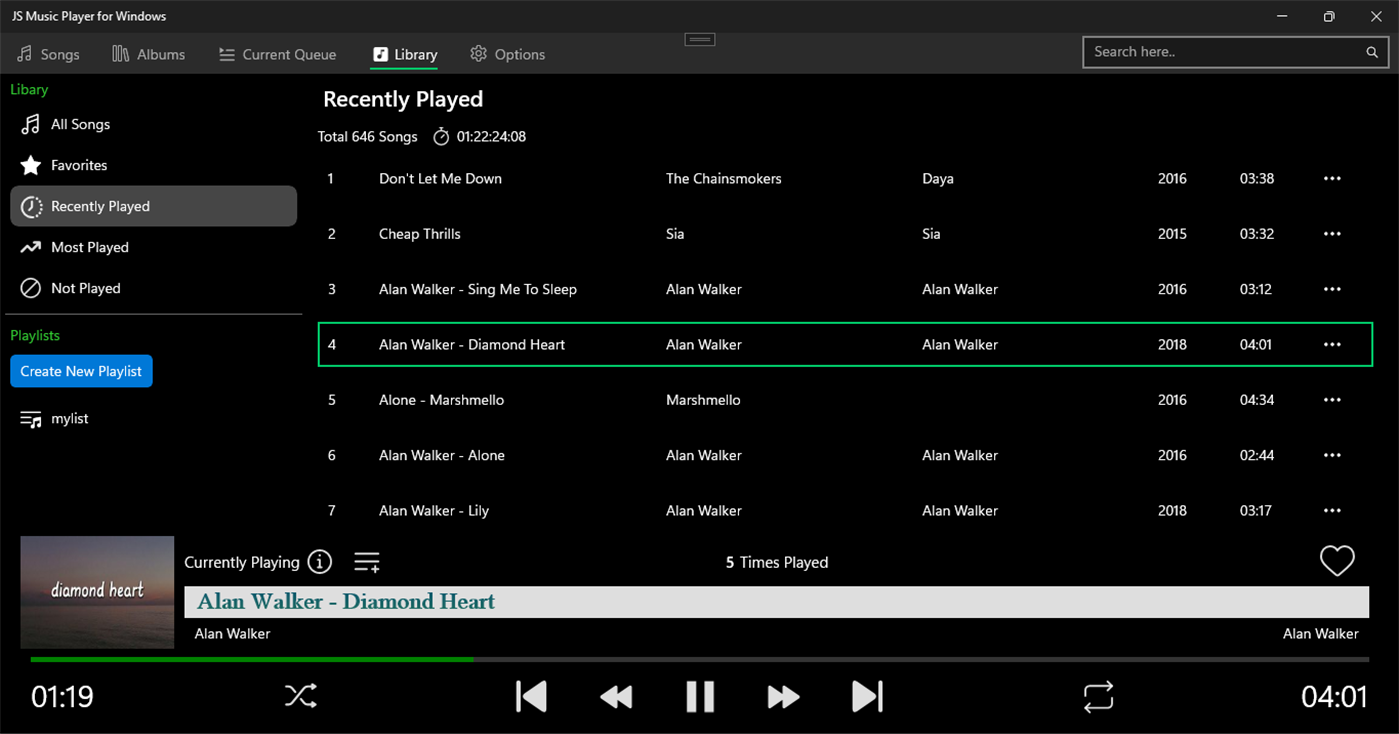Open the mylist playlist
The image size is (1399, 734).
(x=67, y=418)
